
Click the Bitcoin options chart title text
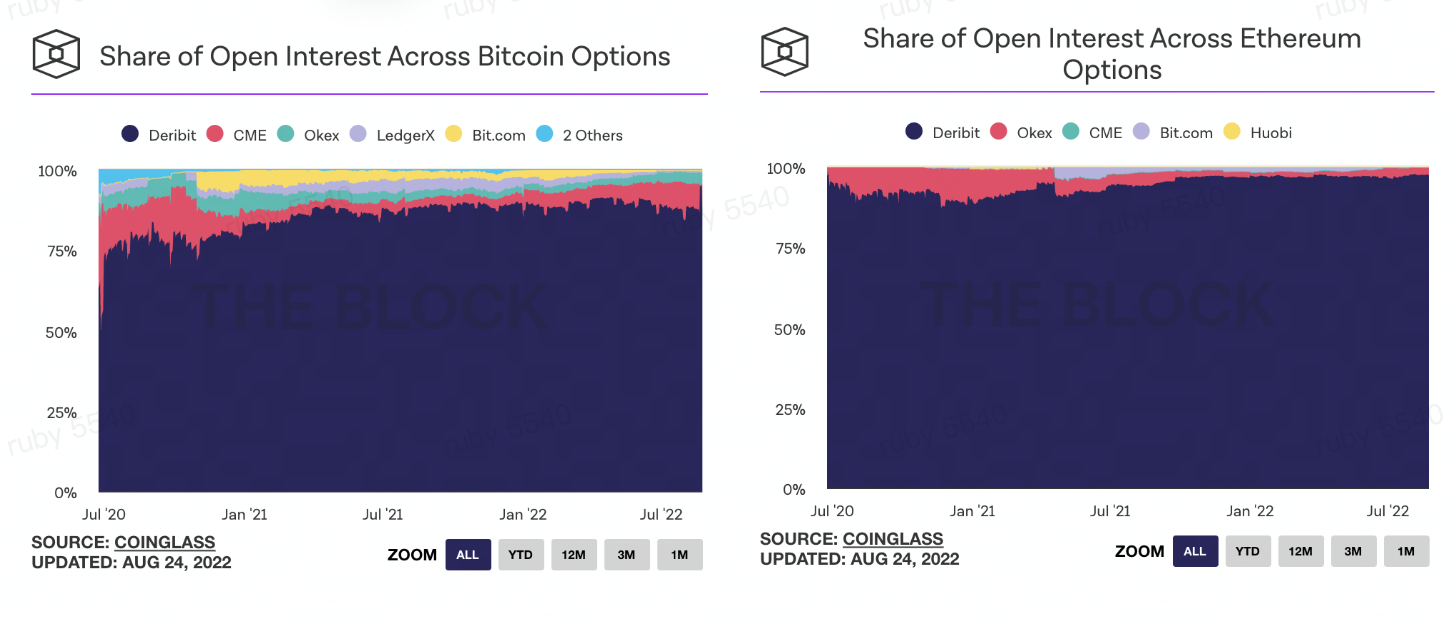[x=385, y=56]
